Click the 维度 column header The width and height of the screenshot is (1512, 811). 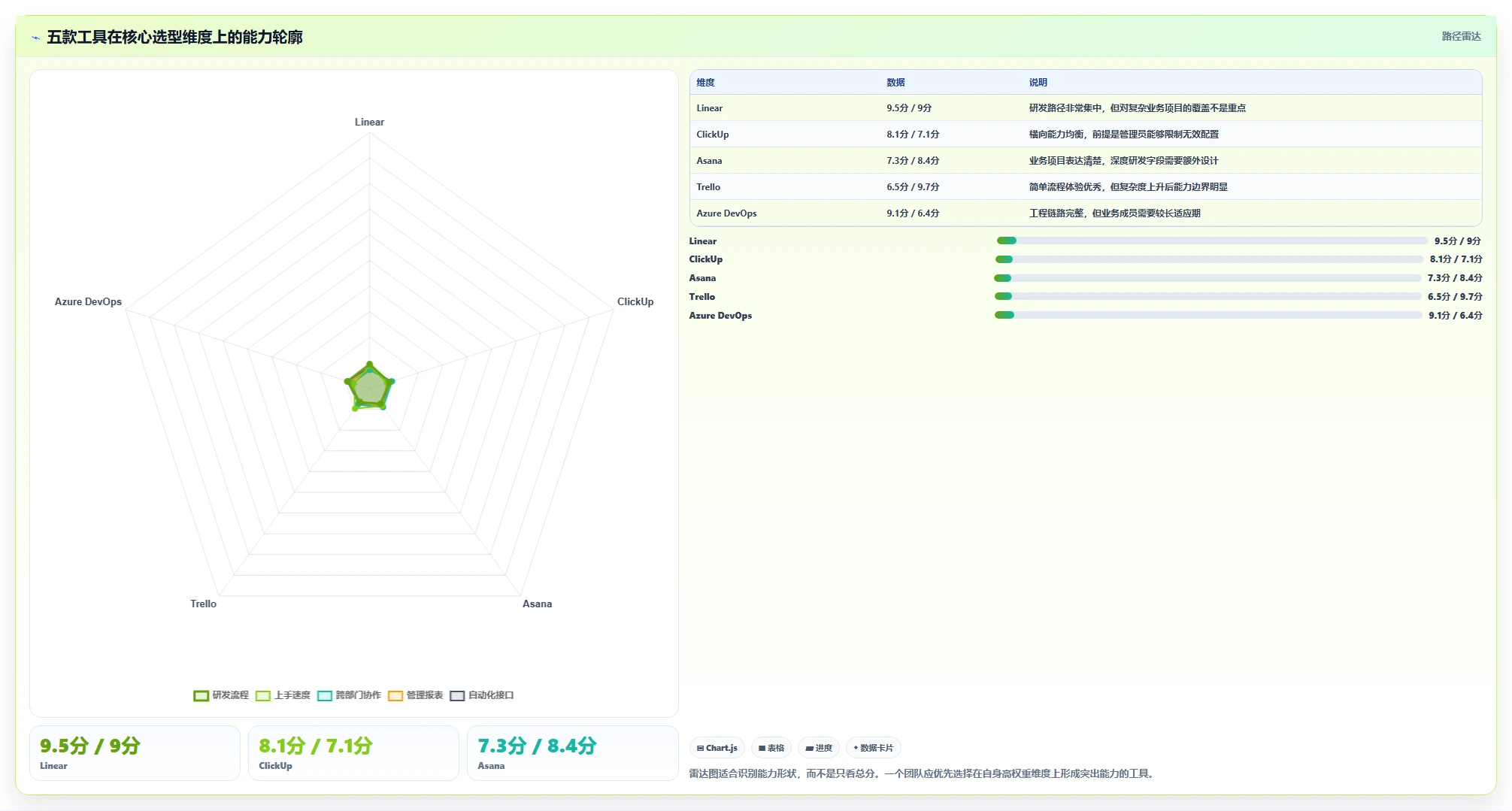pos(705,83)
